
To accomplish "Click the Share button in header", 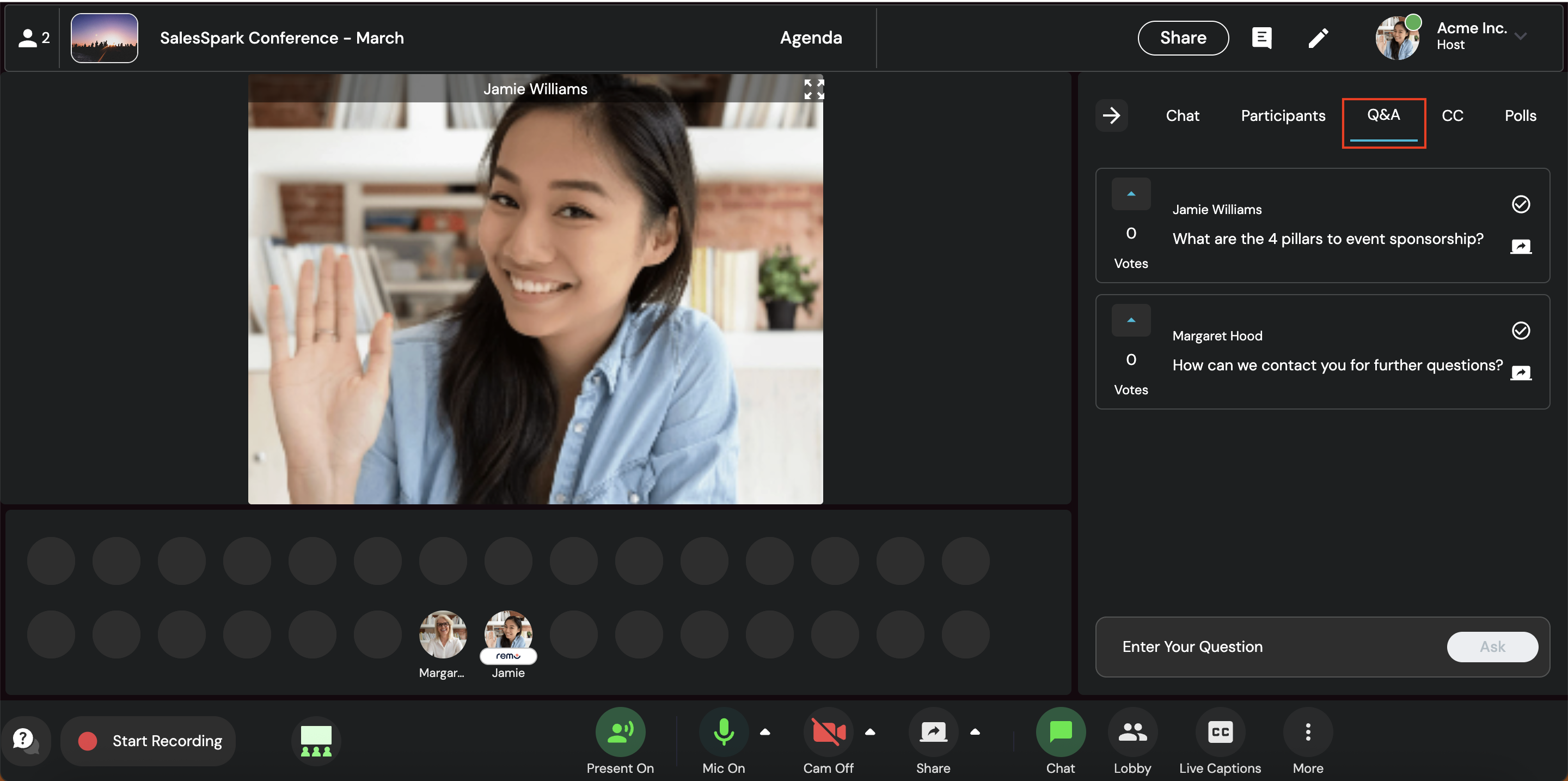I will click(x=1183, y=38).
